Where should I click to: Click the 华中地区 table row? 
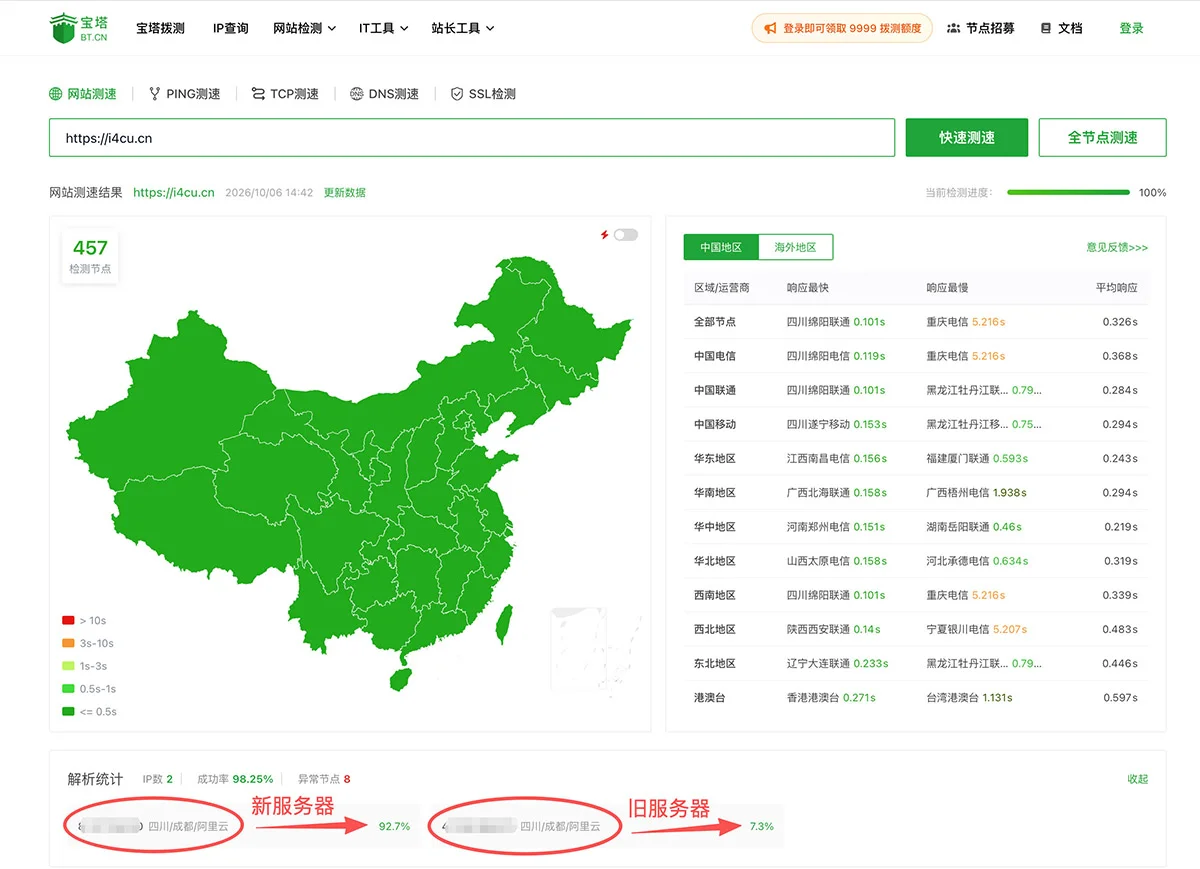pyautogui.click(x=916, y=527)
